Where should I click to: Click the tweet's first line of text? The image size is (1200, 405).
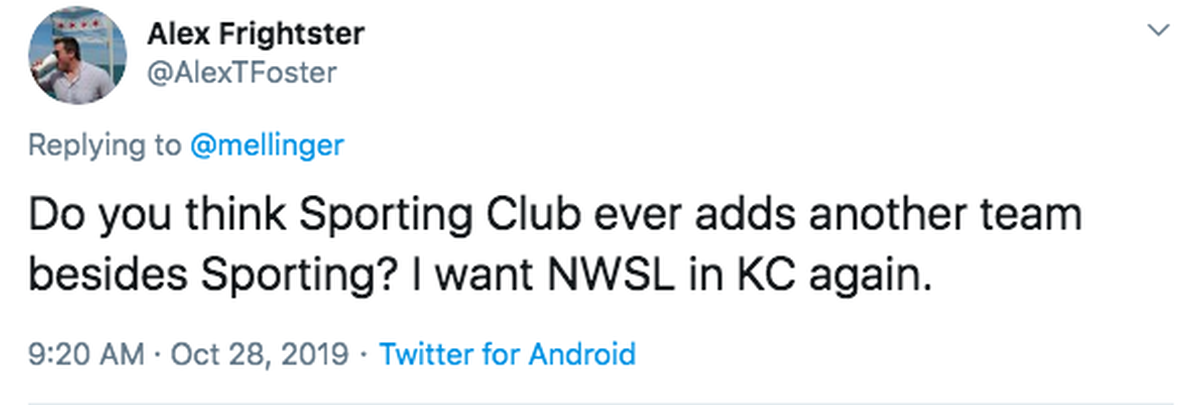coord(556,219)
